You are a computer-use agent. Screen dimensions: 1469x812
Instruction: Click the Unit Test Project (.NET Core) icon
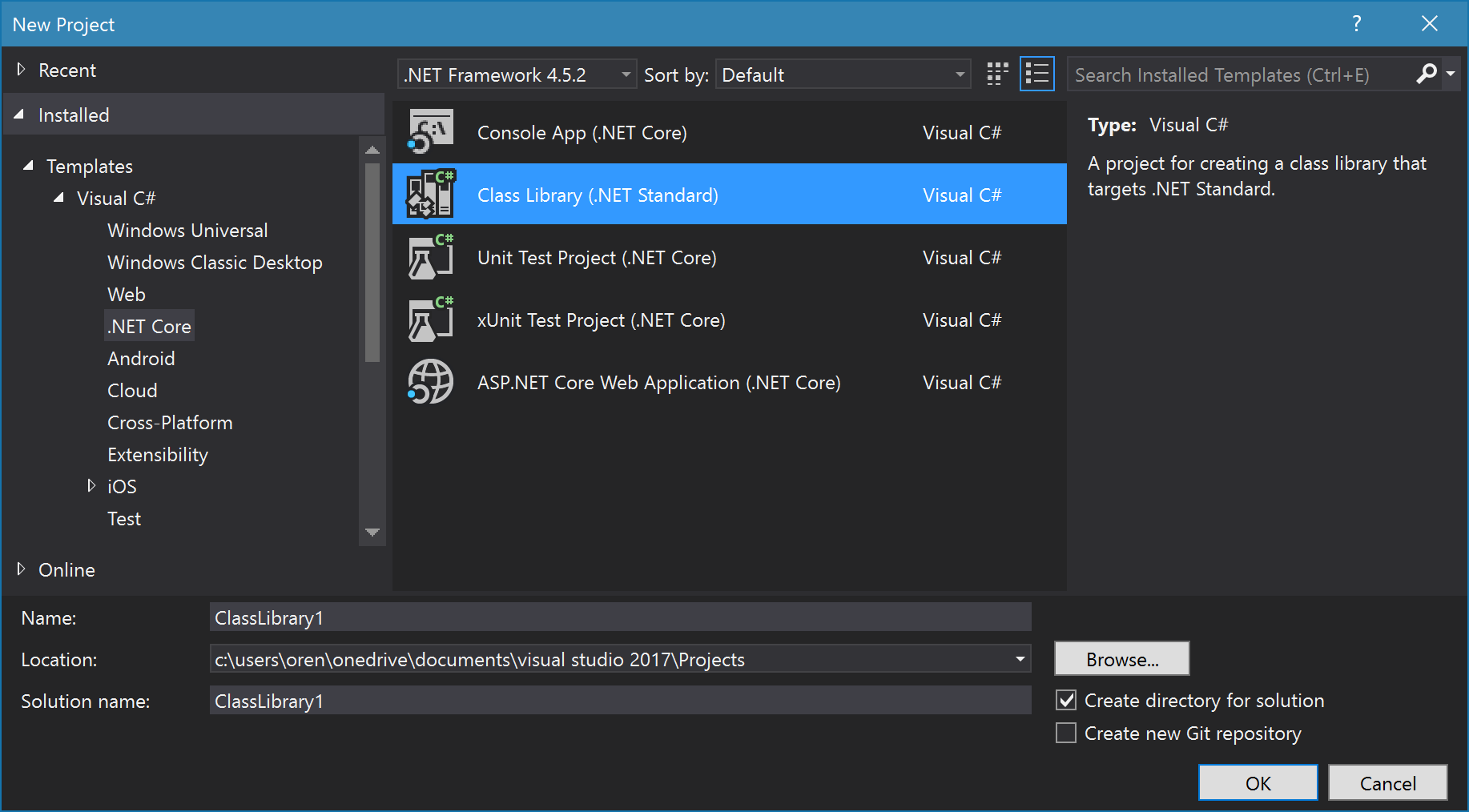click(x=431, y=257)
